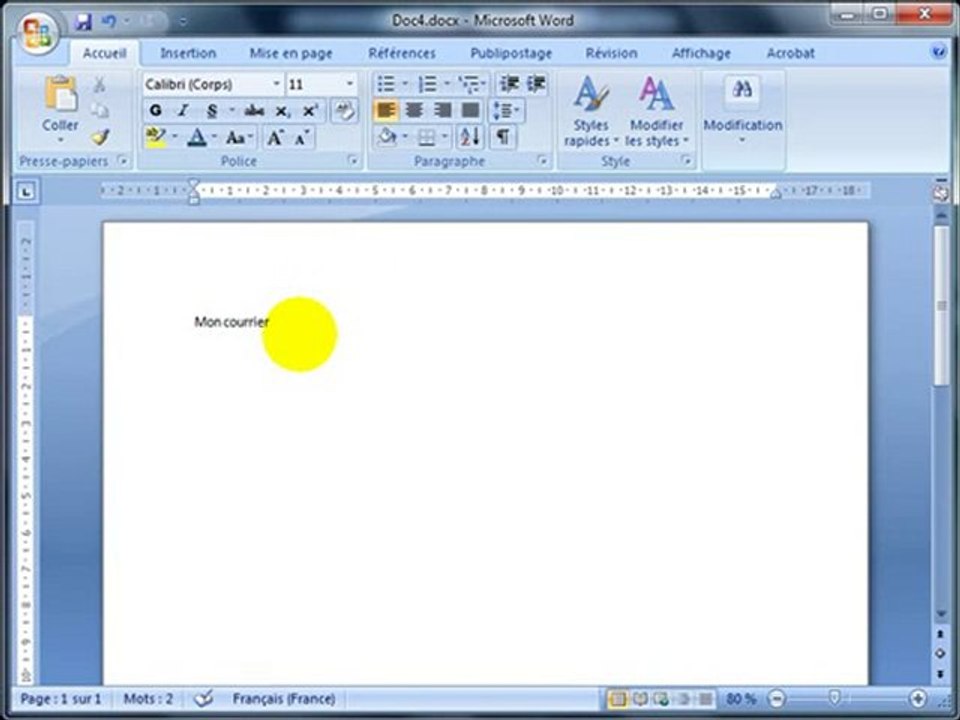Open the Office button menu
The height and width of the screenshot is (720, 960).
click(37, 32)
